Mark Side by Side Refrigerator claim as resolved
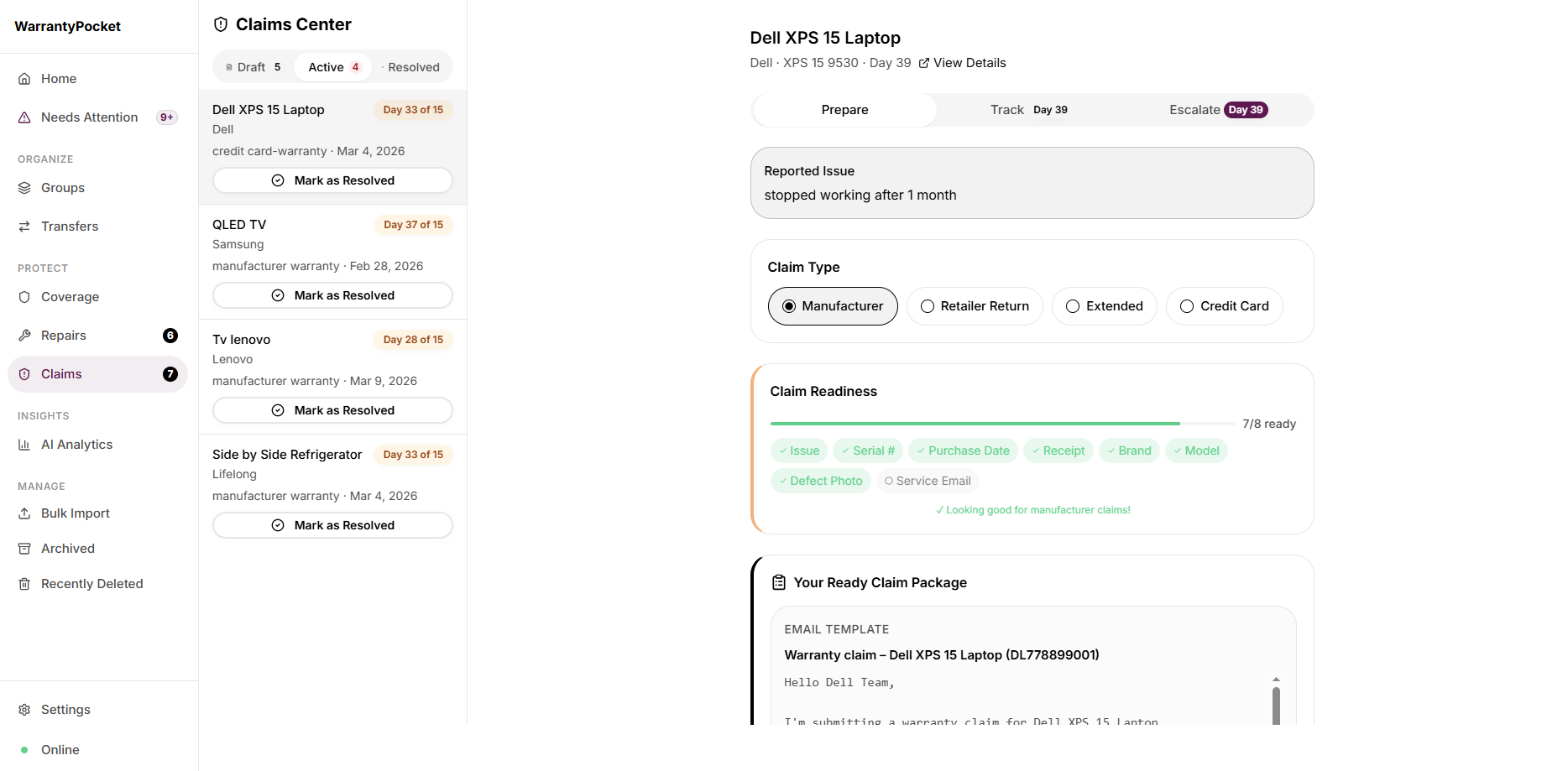 pyautogui.click(x=332, y=525)
